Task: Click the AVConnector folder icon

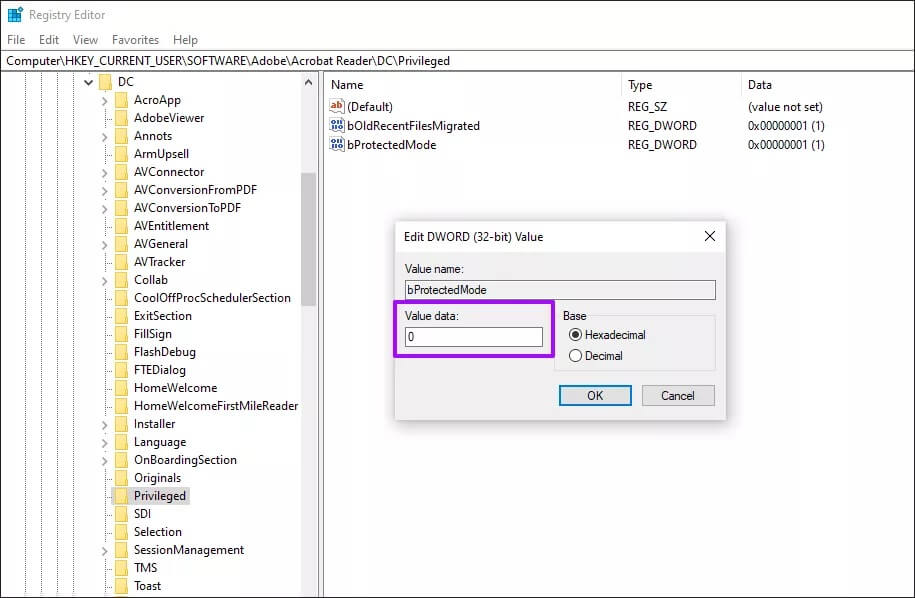Action: point(121,172)
